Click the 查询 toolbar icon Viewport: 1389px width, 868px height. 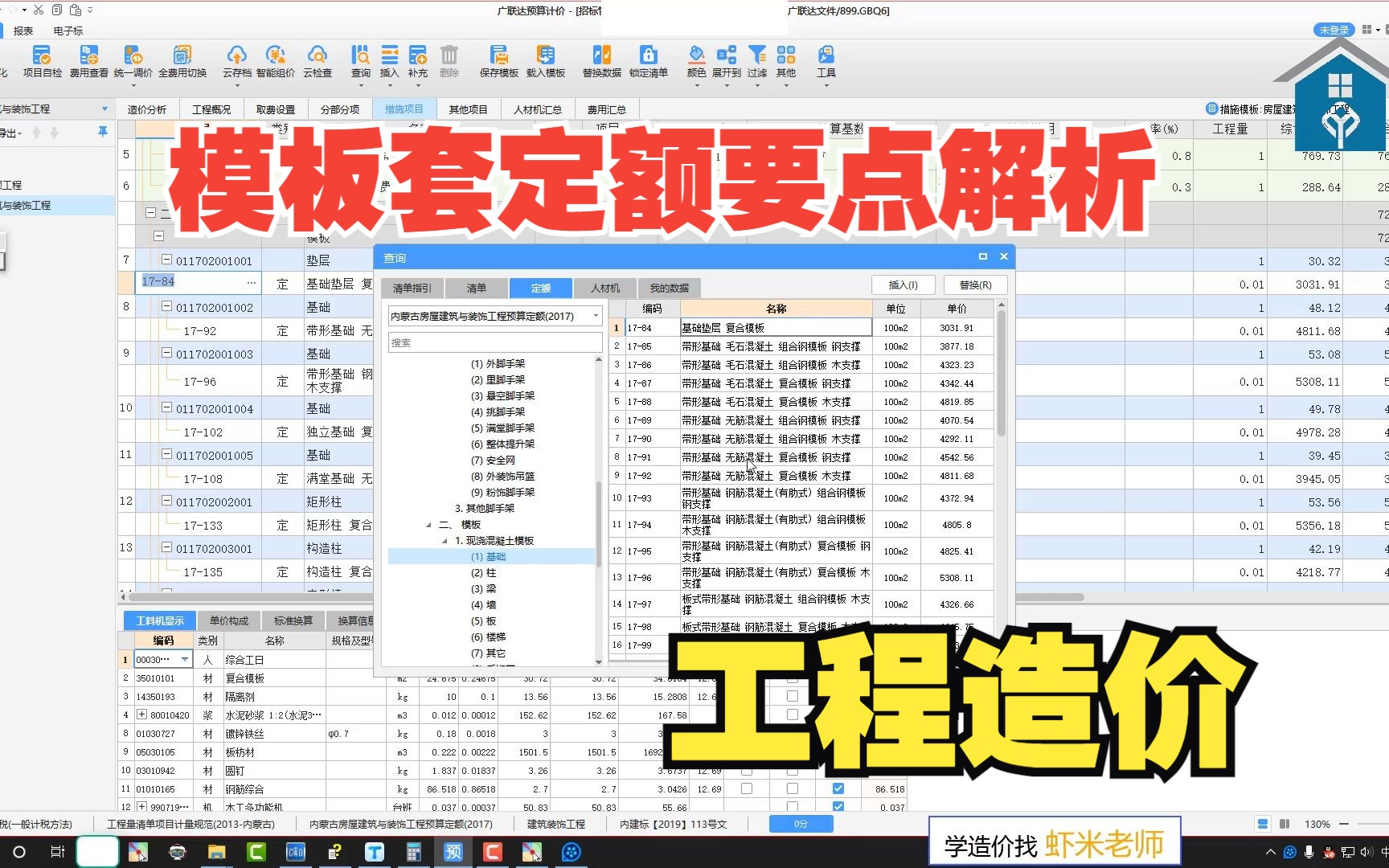pyautogui.click(x=361, y=62)
